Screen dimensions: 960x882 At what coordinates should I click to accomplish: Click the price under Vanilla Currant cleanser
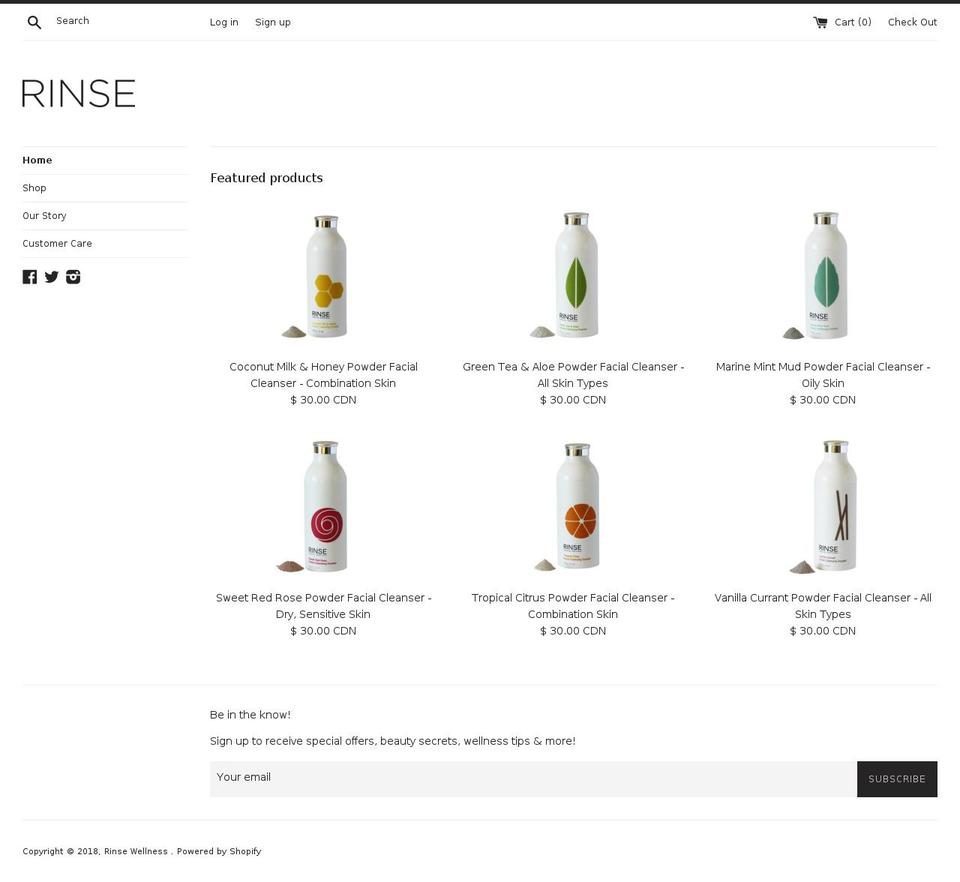pyautogui.click(x=822, y=630)
